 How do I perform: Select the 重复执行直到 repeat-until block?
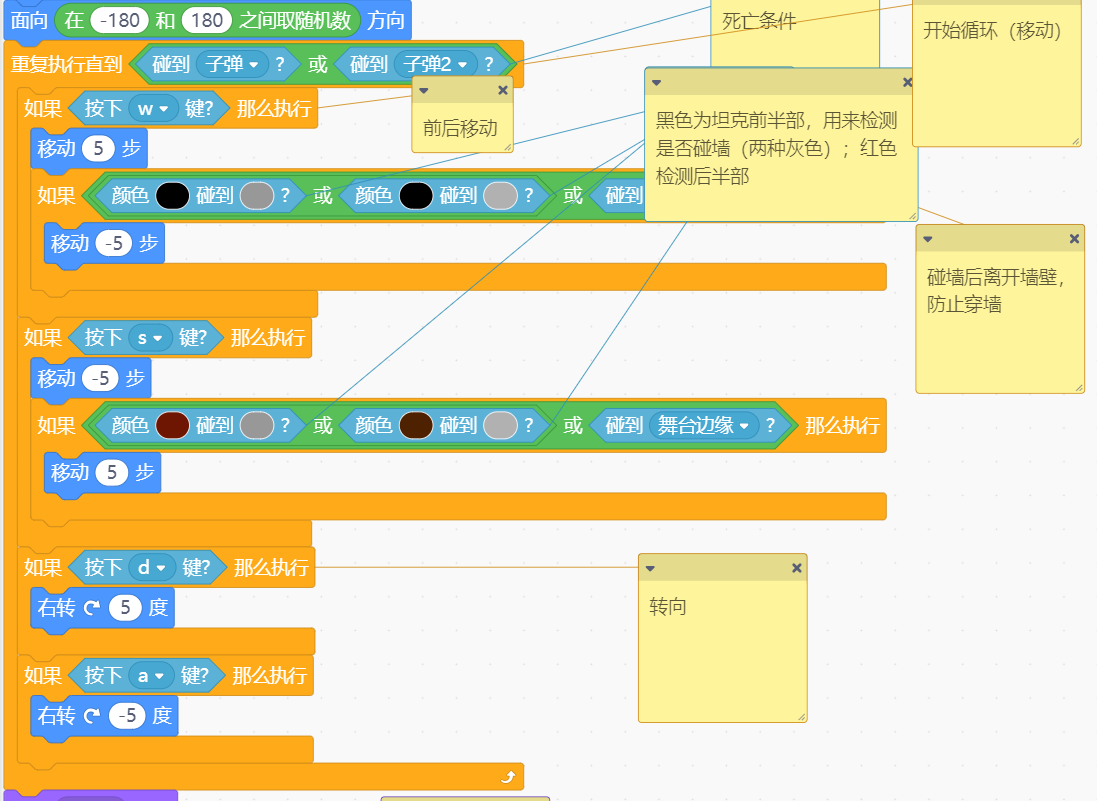66,64
